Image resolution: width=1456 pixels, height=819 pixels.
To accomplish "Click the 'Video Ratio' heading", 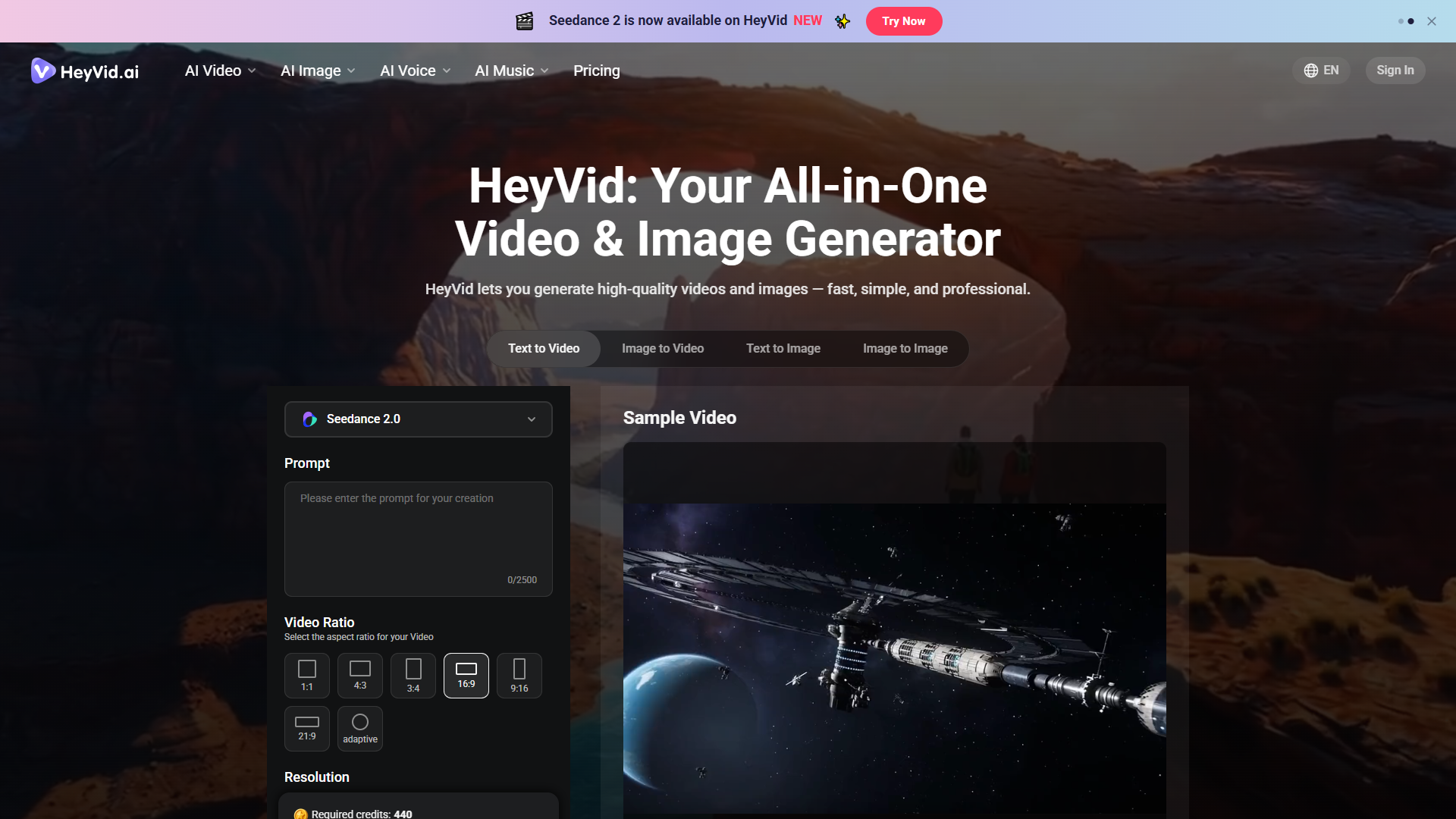I will pos(319,623).
